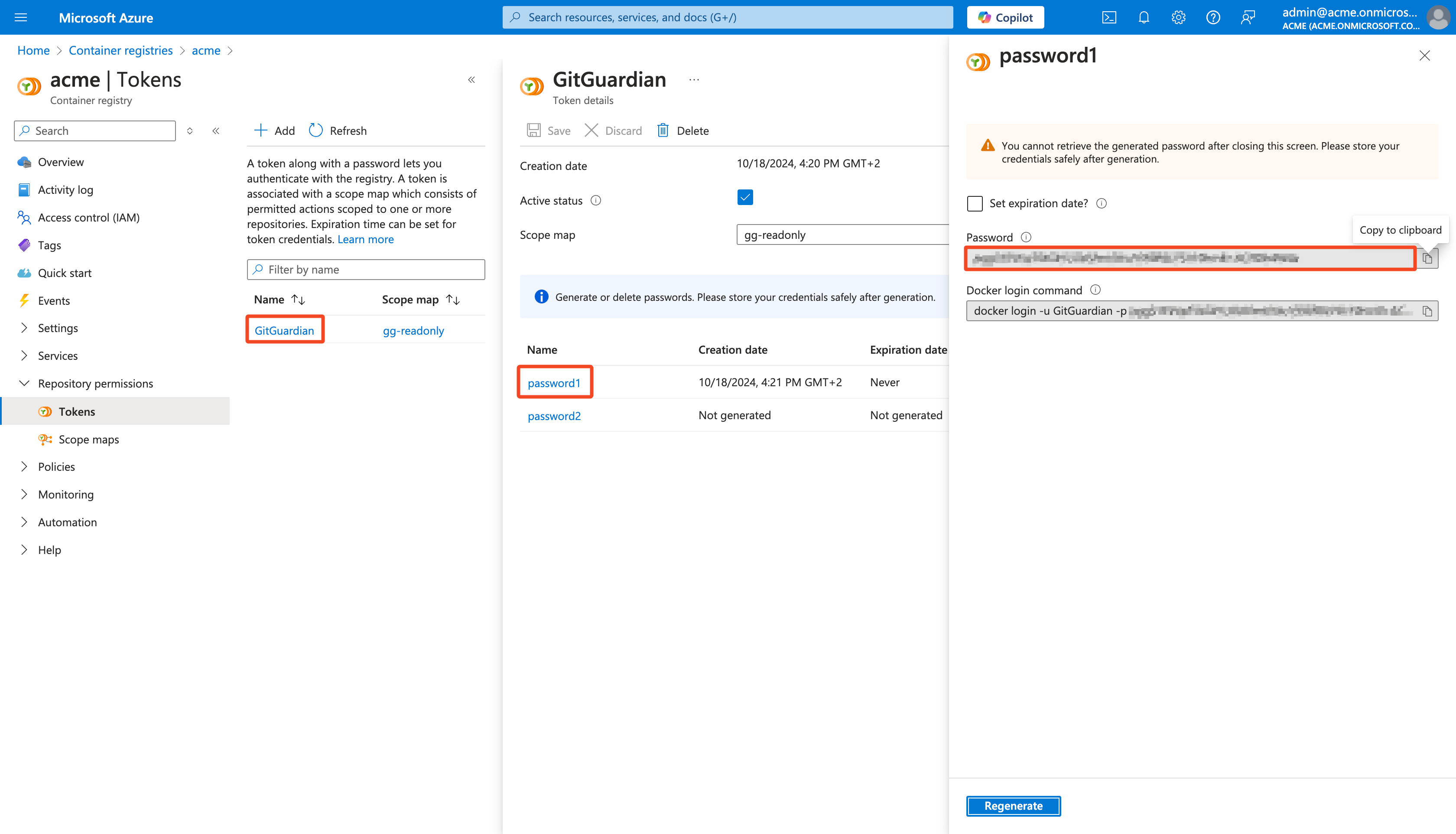Save token changes
This screenshot has height=834, width=1456.
coord(549,130)
